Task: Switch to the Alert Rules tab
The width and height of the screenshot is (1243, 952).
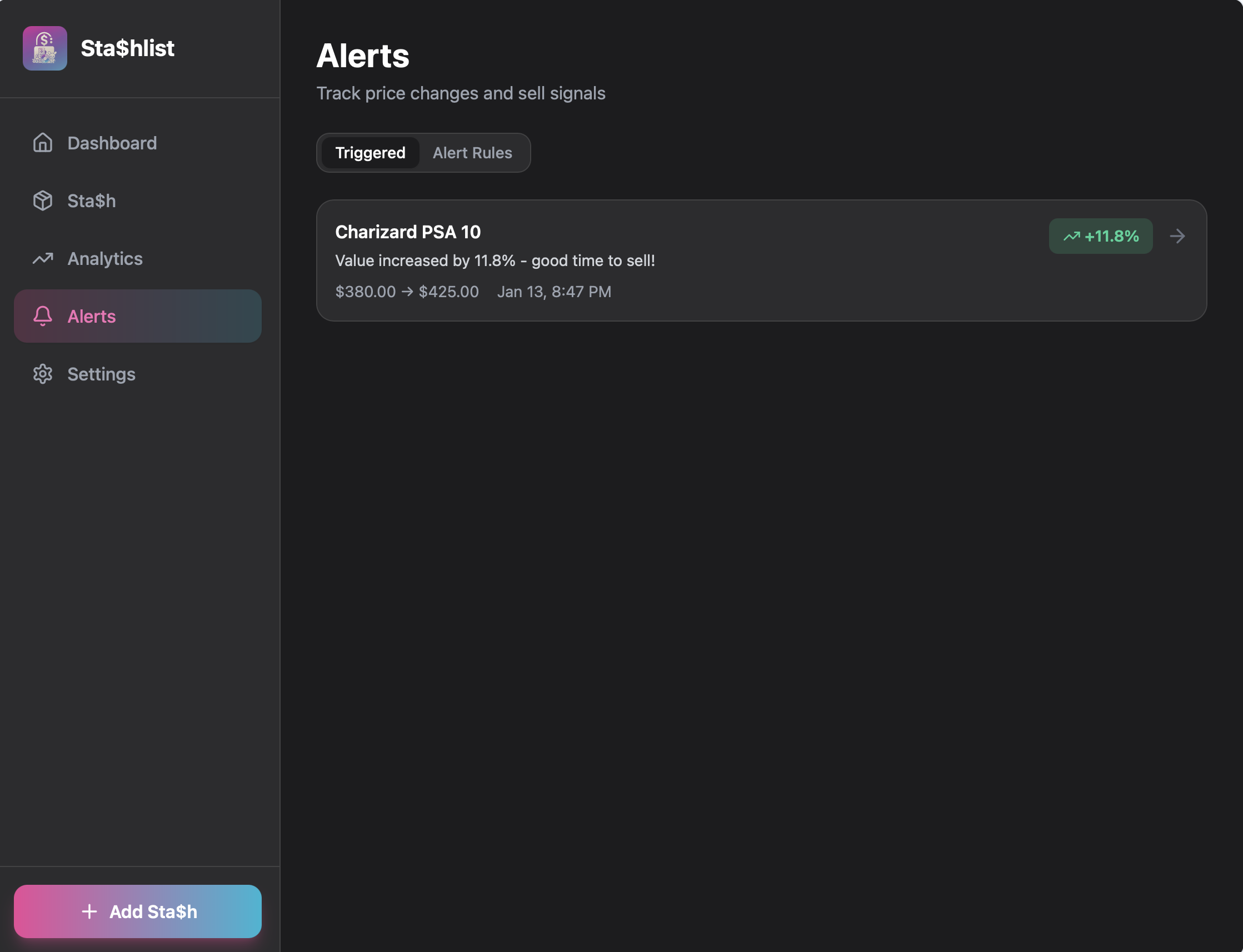Action: tap(472, 153)
